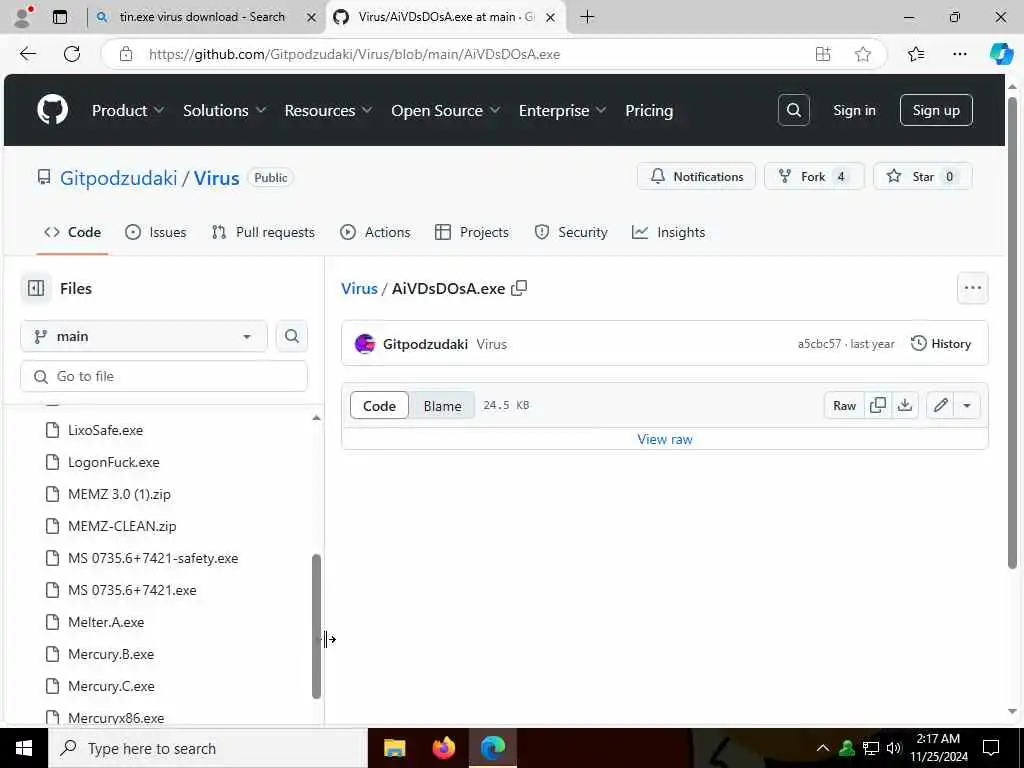
Task: Open the commit History link
Action: [x=940, y=344]
